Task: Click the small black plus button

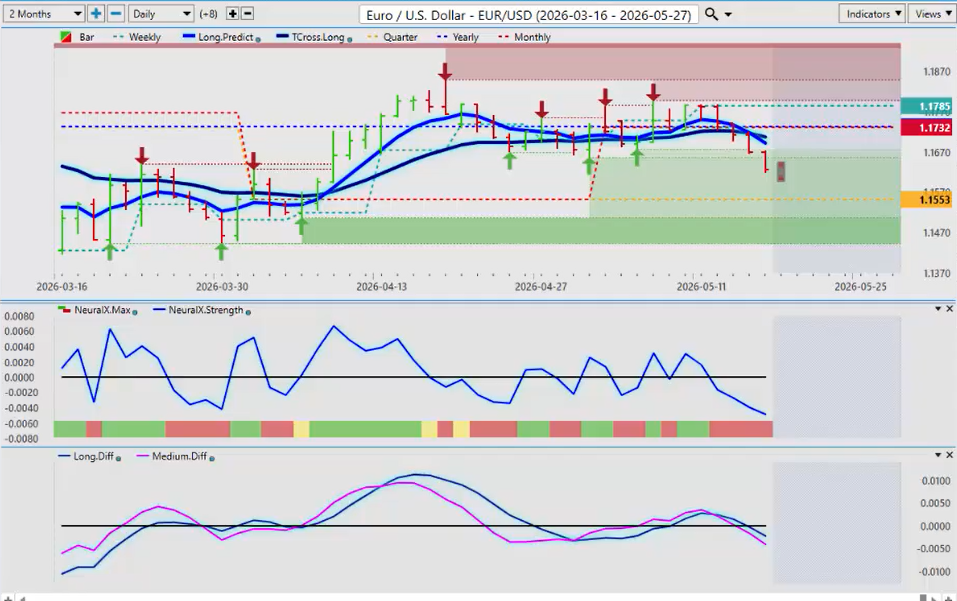Action: 232,13
